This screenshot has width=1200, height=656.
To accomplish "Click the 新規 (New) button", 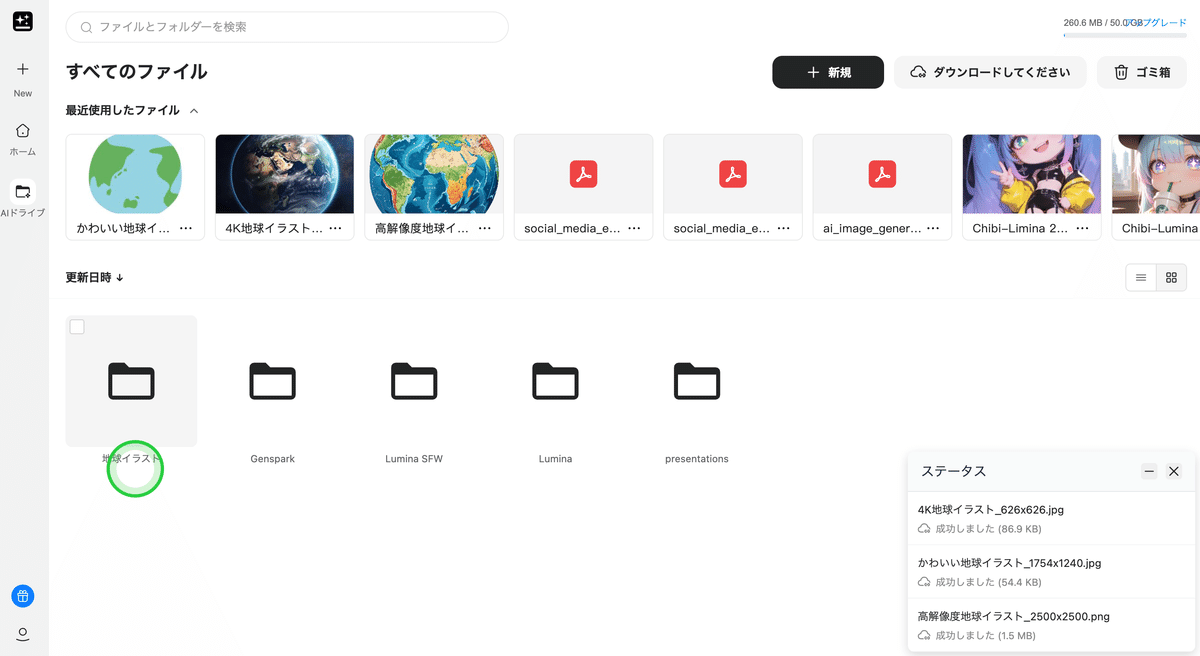I will [827, 72].
